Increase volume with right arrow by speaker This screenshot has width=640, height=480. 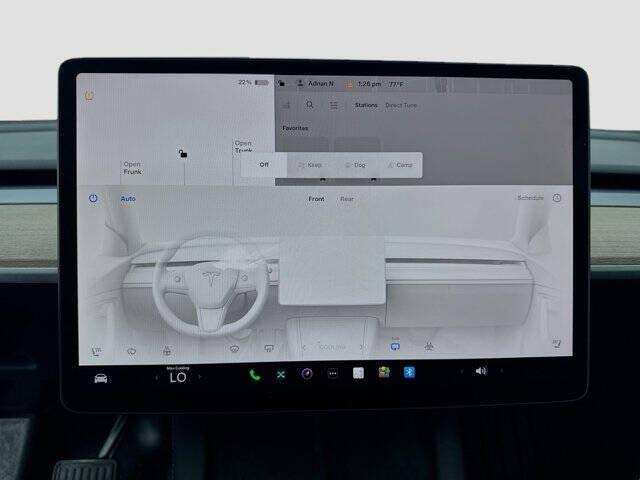click(502, 371)
